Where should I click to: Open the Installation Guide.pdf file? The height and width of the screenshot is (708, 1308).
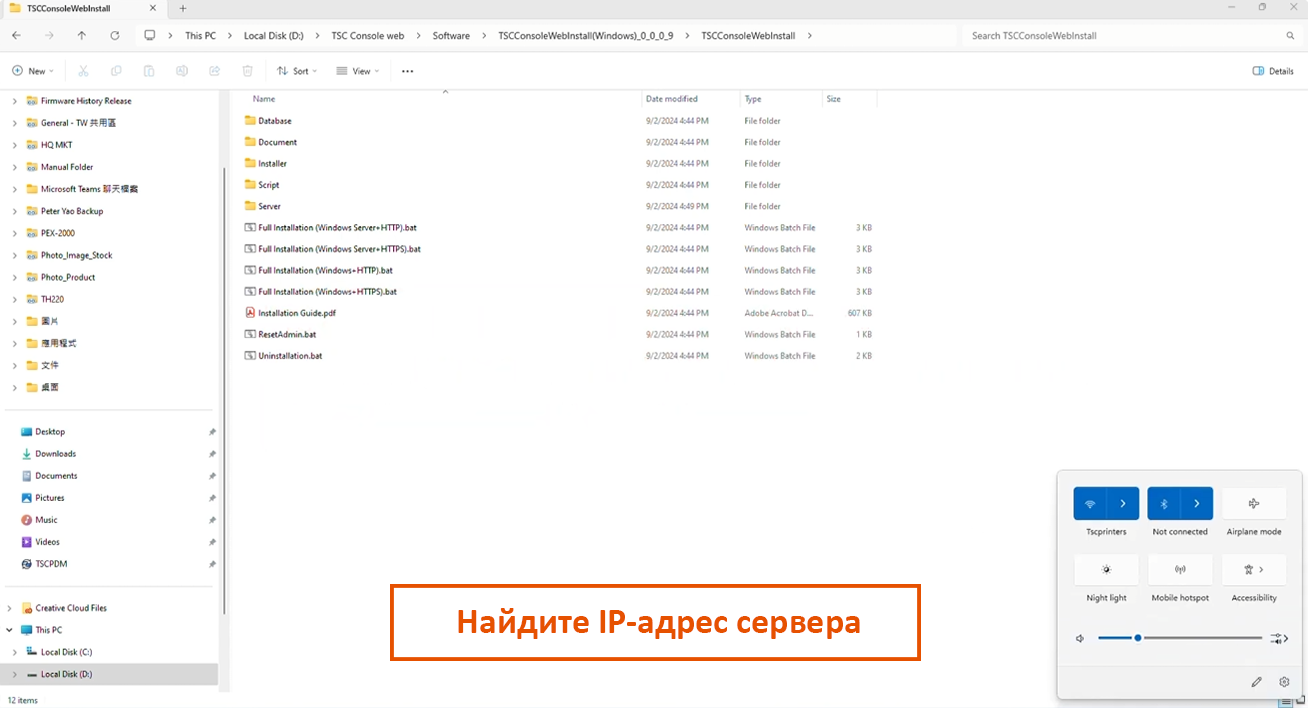[x=296, y=313]
